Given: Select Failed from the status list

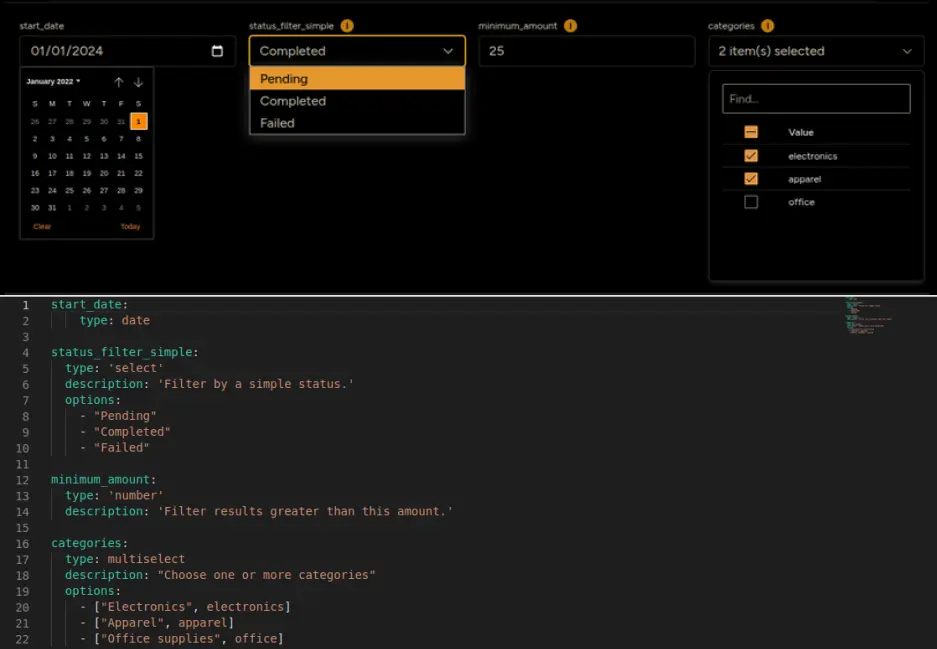Looking at the screenshot, I should (x=357, y=123).
